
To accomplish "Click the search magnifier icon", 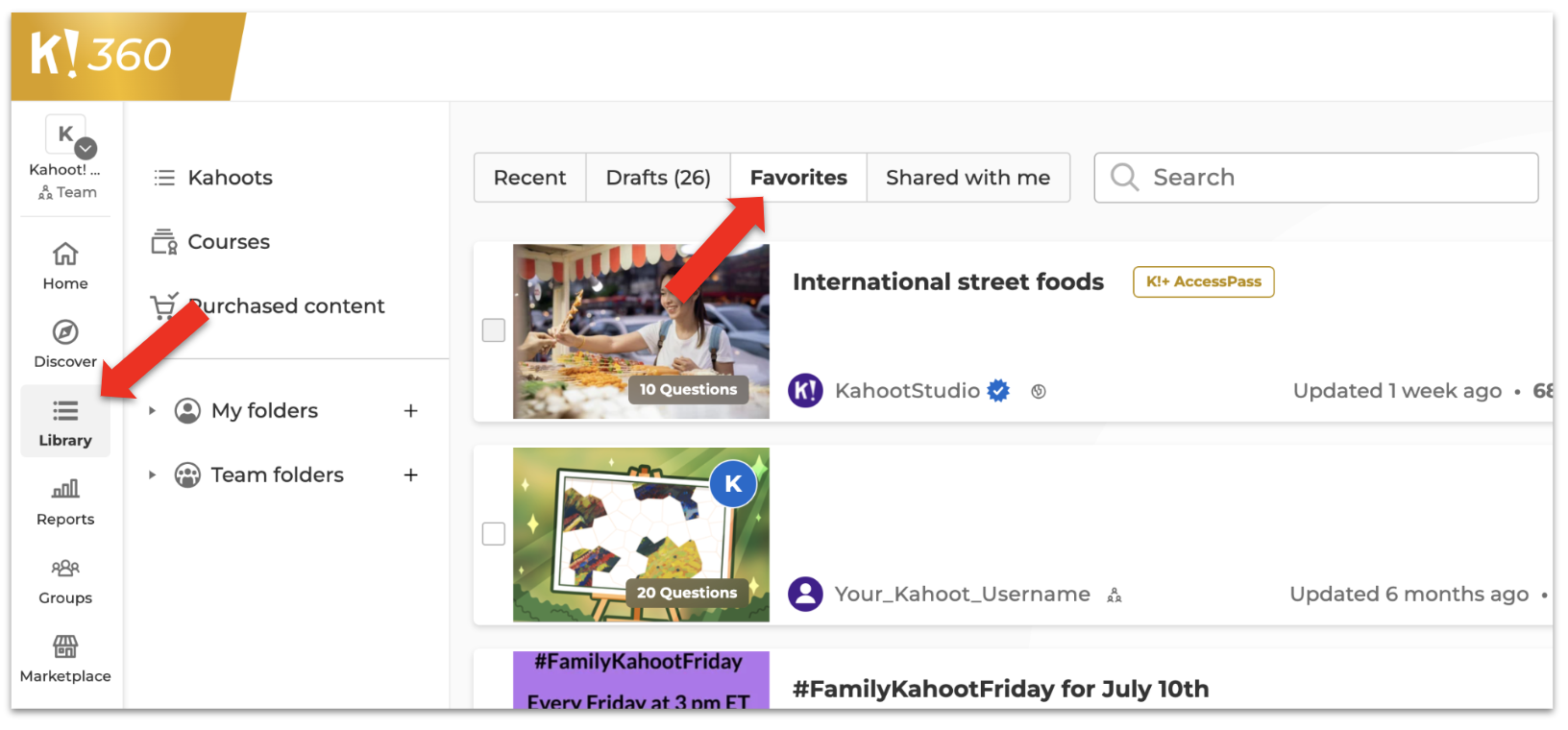I will tap(1124, 178).
